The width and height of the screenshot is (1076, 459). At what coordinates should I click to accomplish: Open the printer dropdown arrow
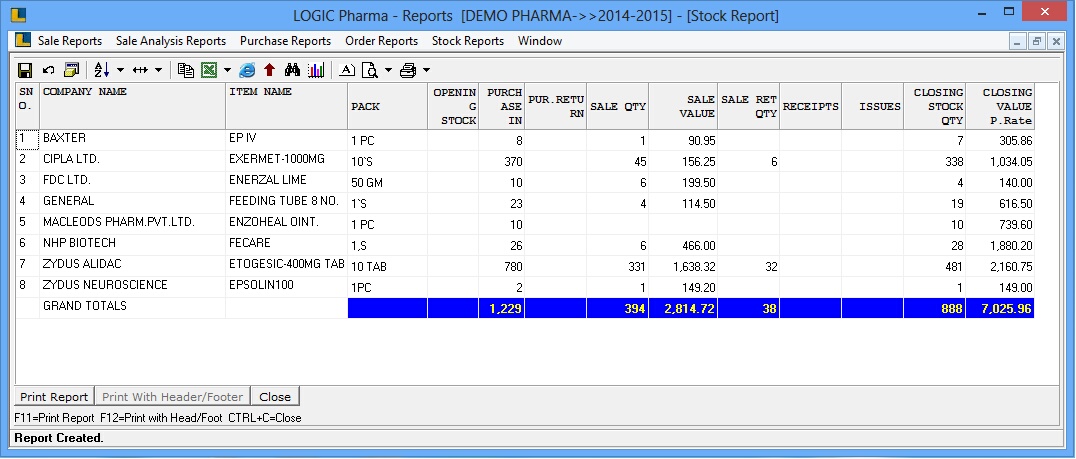[426, 70]
